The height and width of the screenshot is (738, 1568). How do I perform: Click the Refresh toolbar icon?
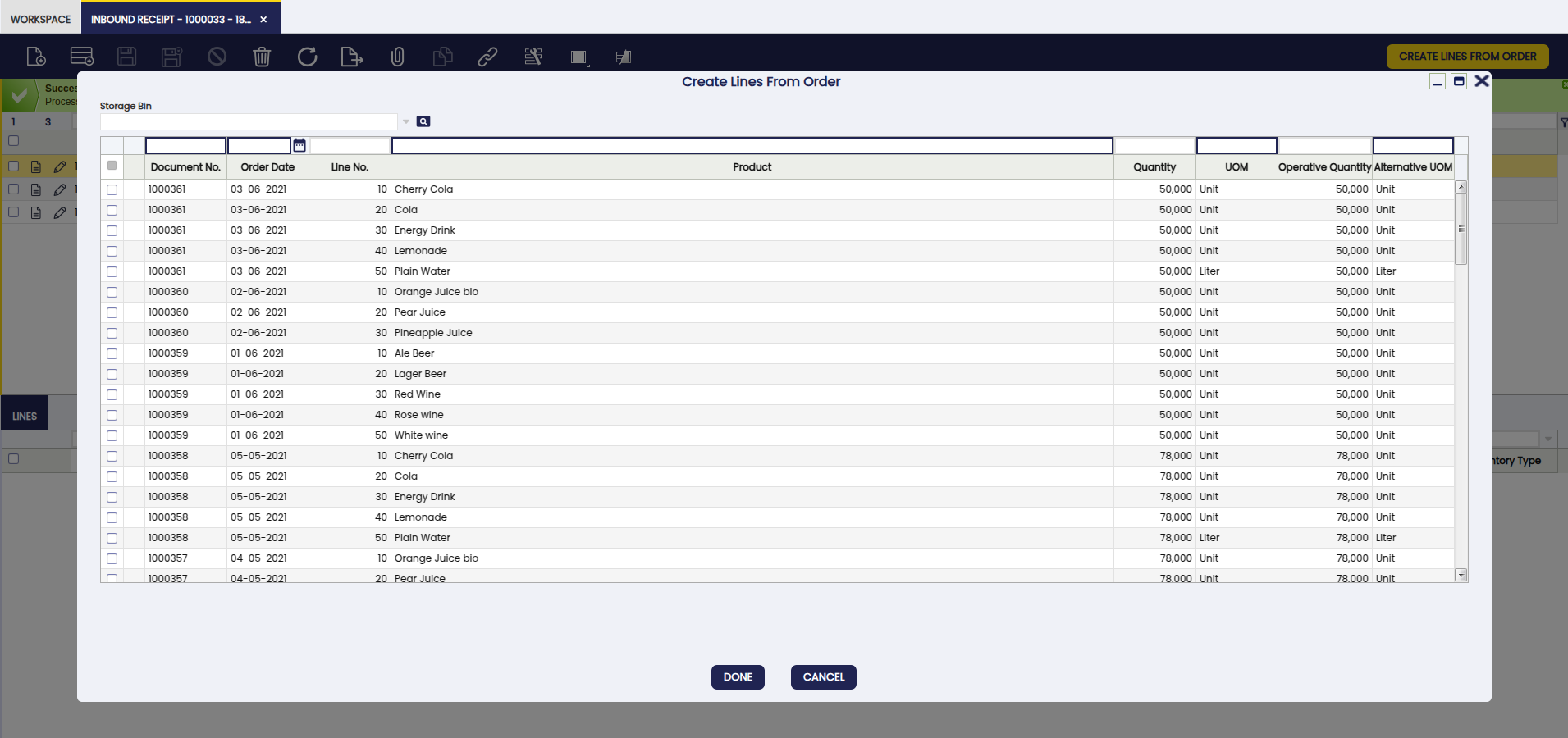click(307, 57)
